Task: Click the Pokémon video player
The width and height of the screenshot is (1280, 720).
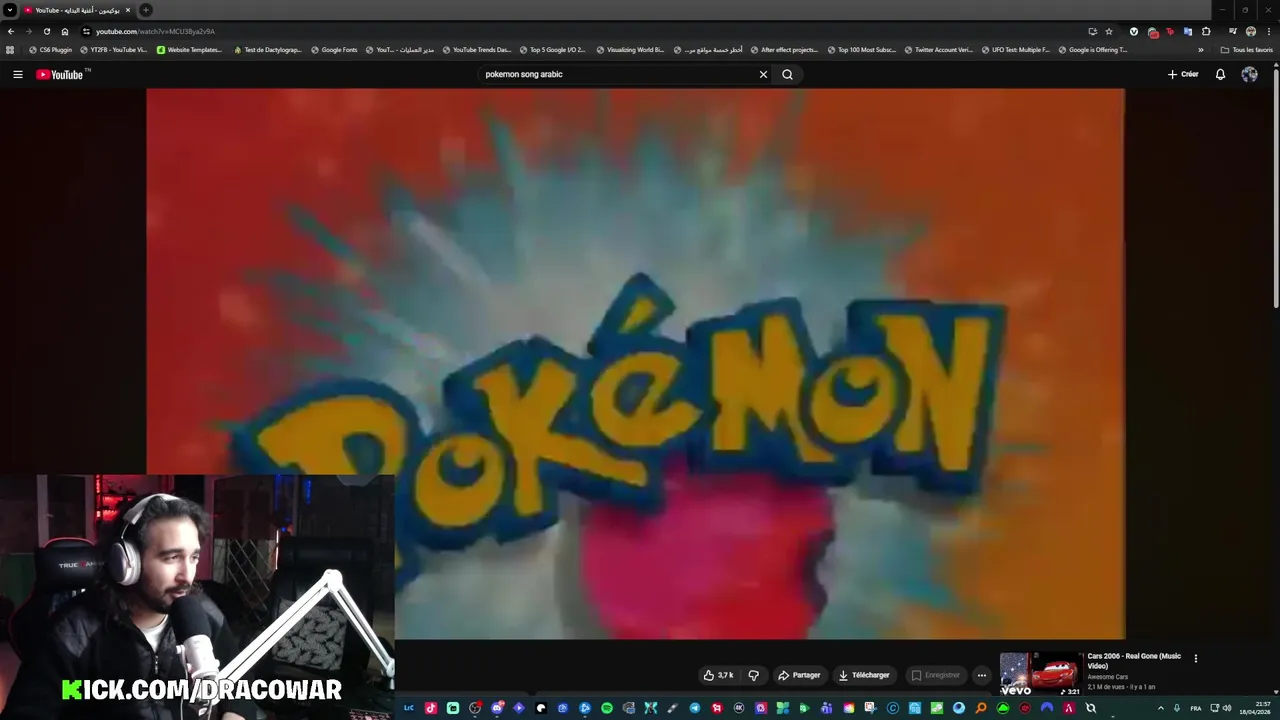Action: point(635,363)
